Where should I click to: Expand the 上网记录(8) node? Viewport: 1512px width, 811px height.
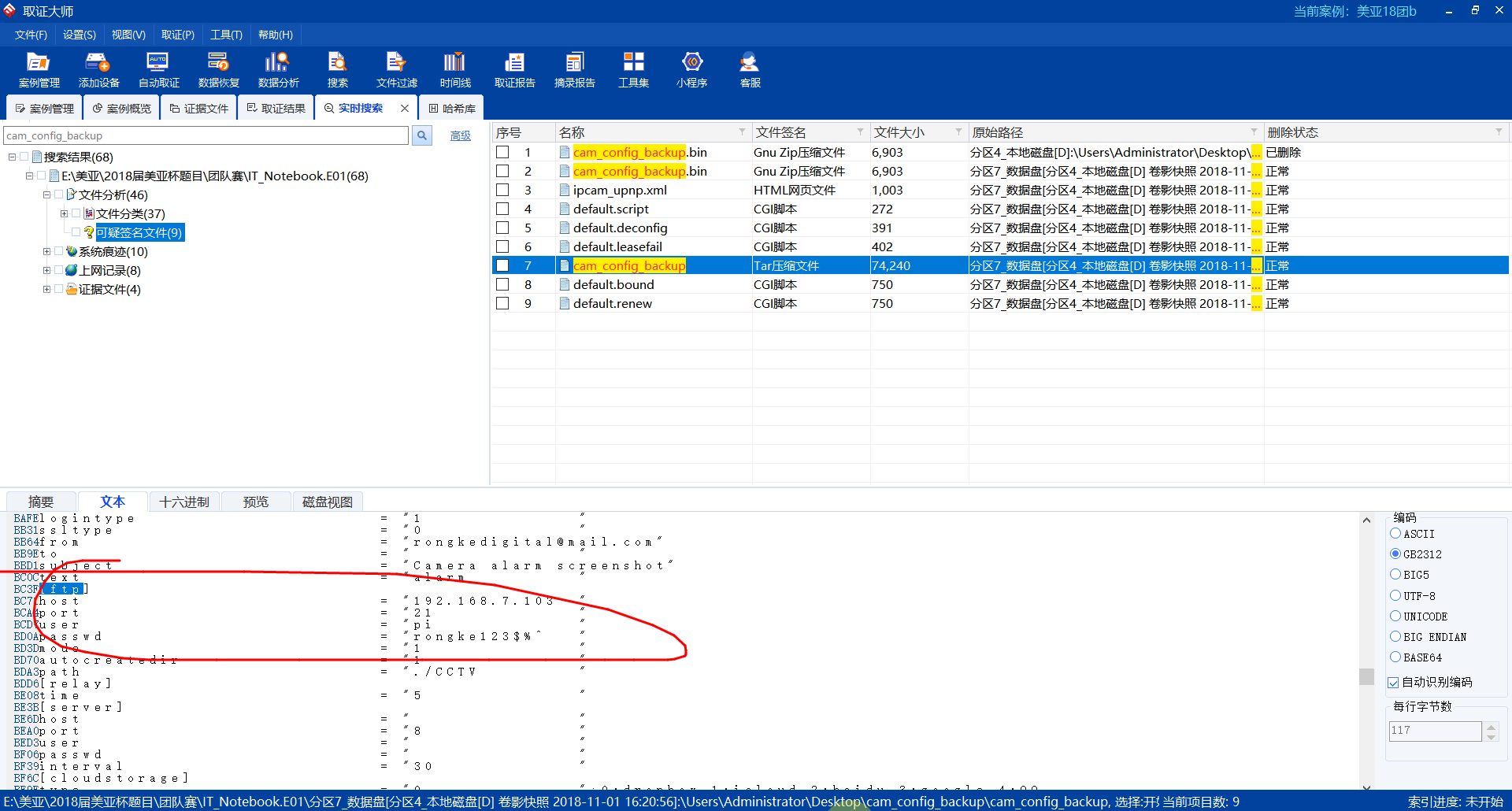[x=46, y=270]
